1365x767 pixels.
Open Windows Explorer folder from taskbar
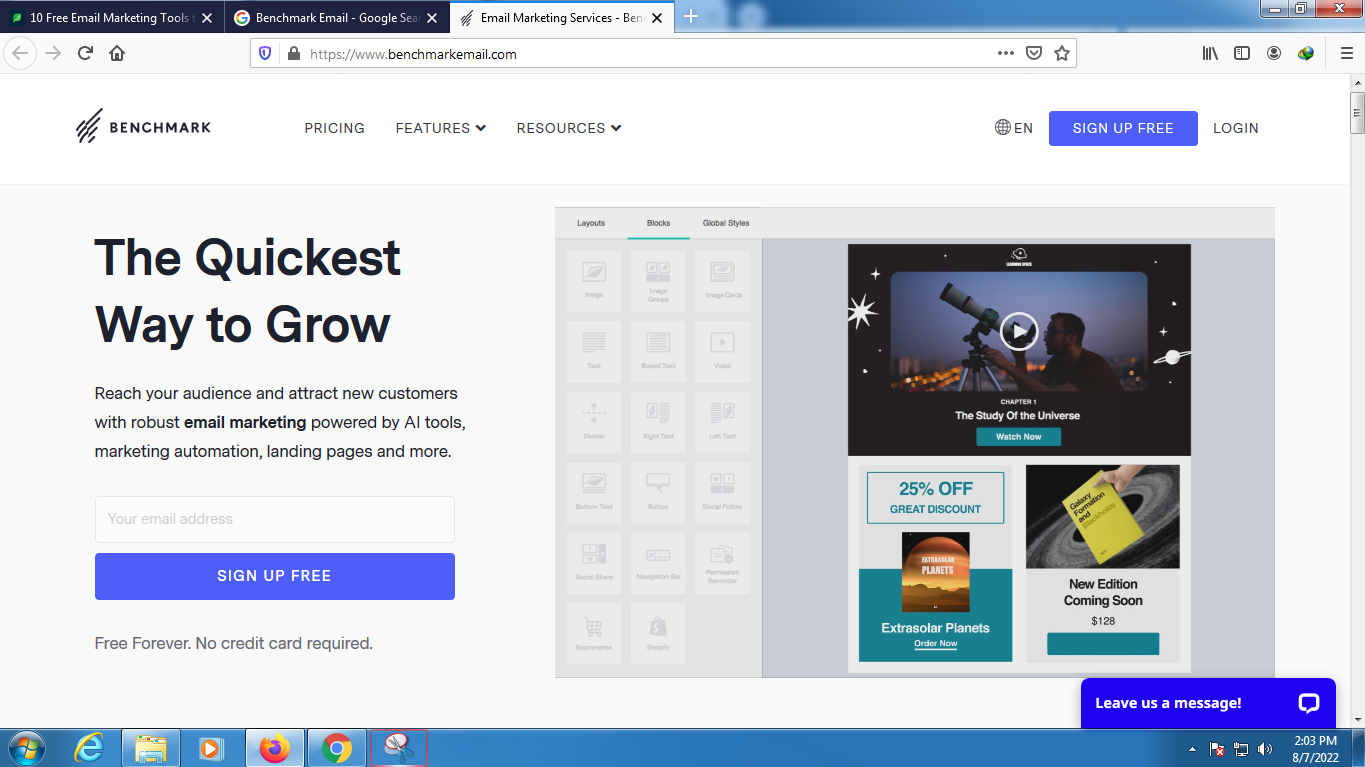click(151, 748)
